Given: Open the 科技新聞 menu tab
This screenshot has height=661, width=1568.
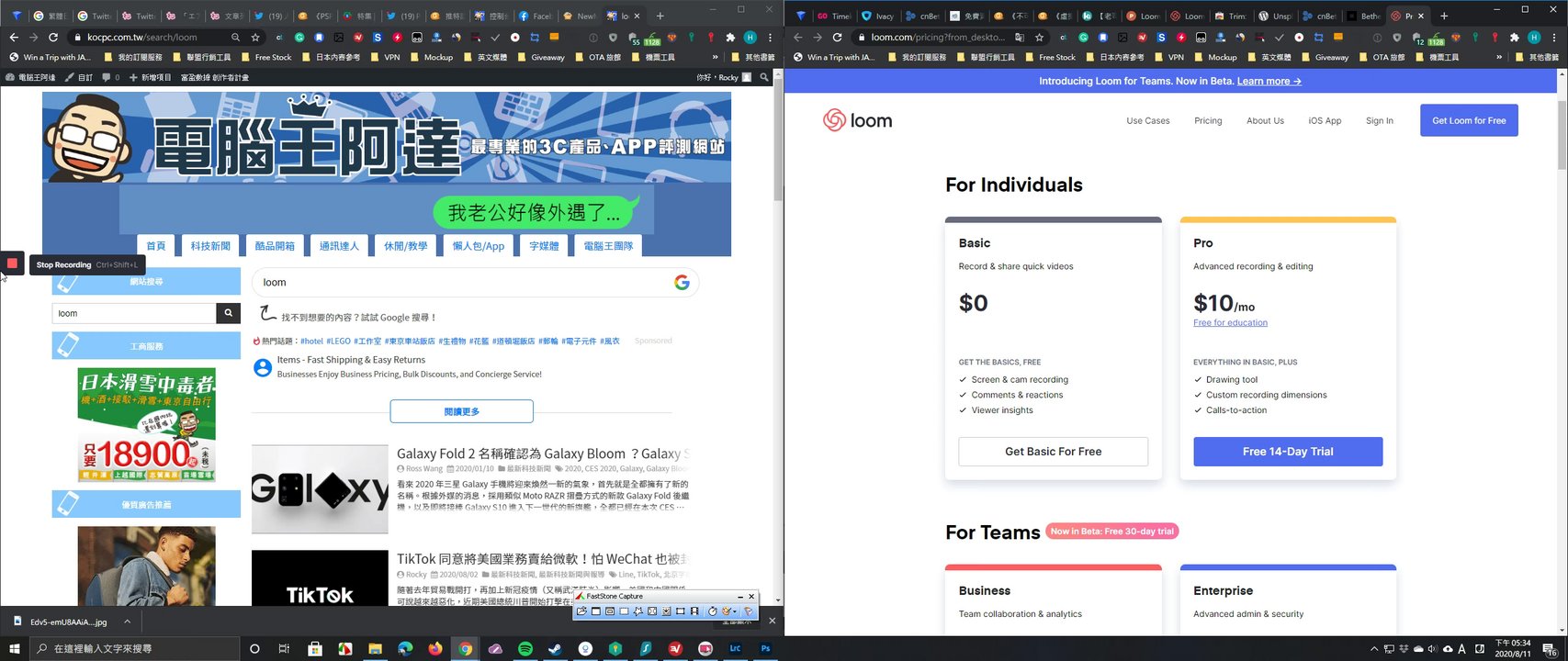Looking at the screenshot, I should tap(210, 246).
